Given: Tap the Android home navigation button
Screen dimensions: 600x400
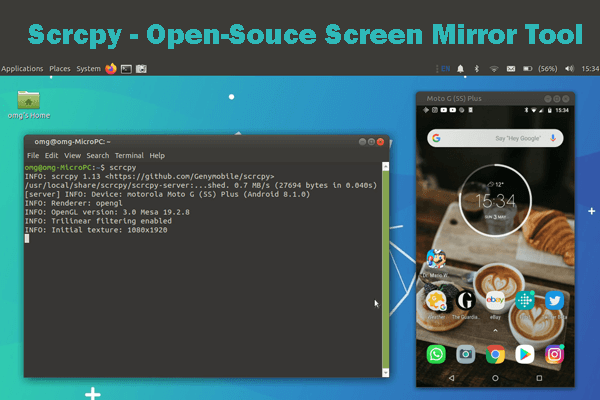Looking at the screenshot, I should pyautogui.click(x=495, y=378).
